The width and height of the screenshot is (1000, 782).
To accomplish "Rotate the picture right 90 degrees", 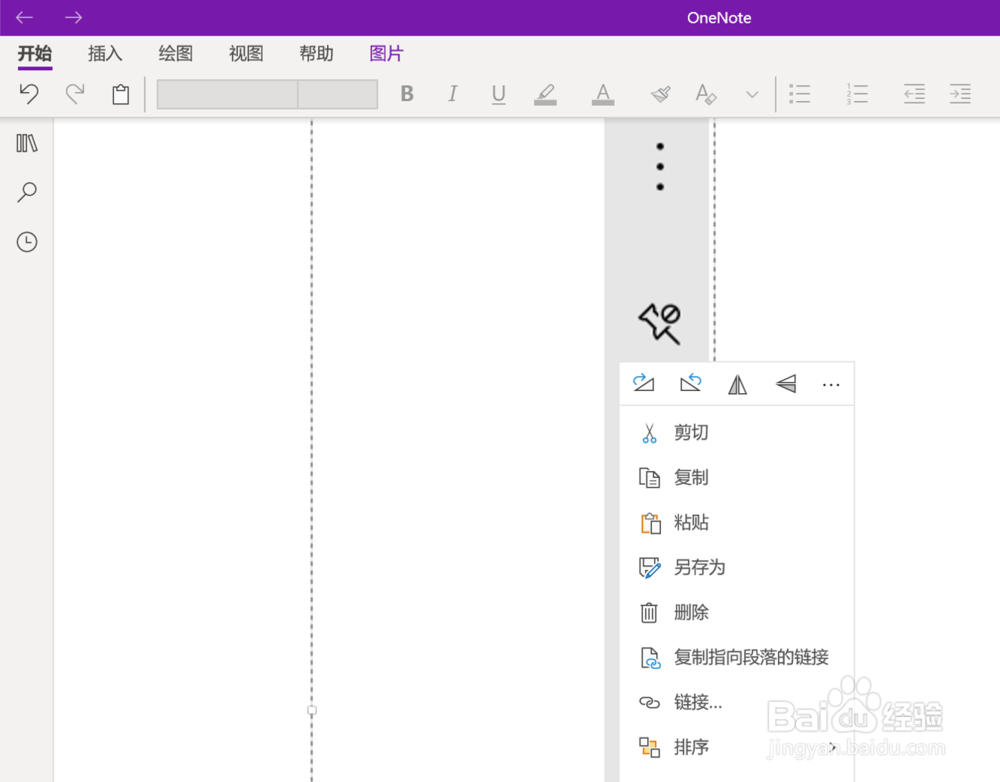I will 643,383.
